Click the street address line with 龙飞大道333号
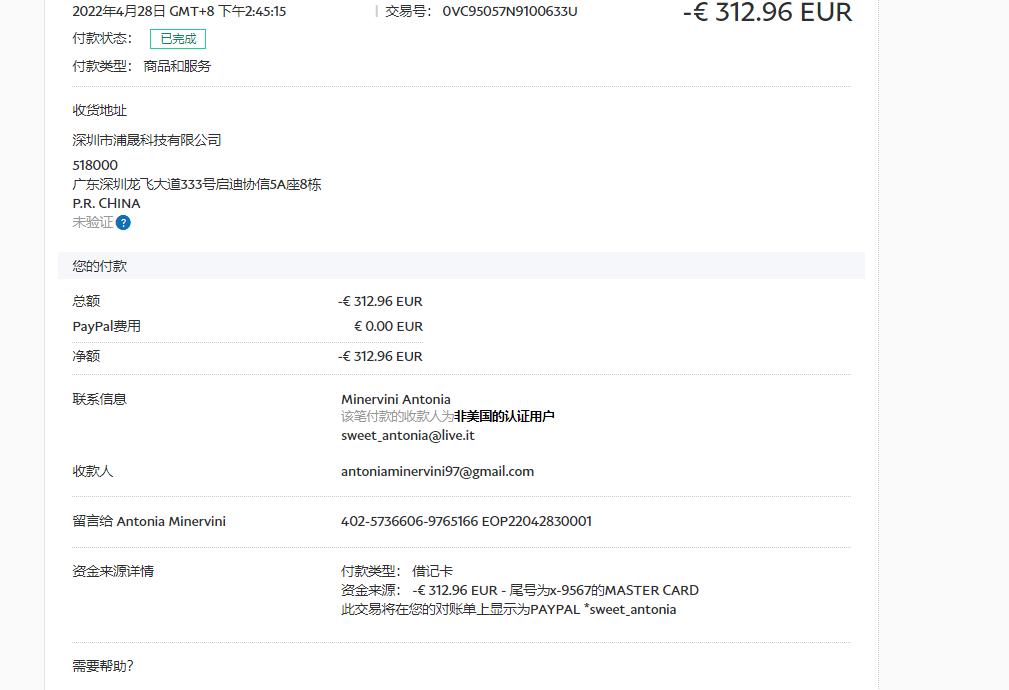The image size is (1009, 690). click(x=196, y=184)
